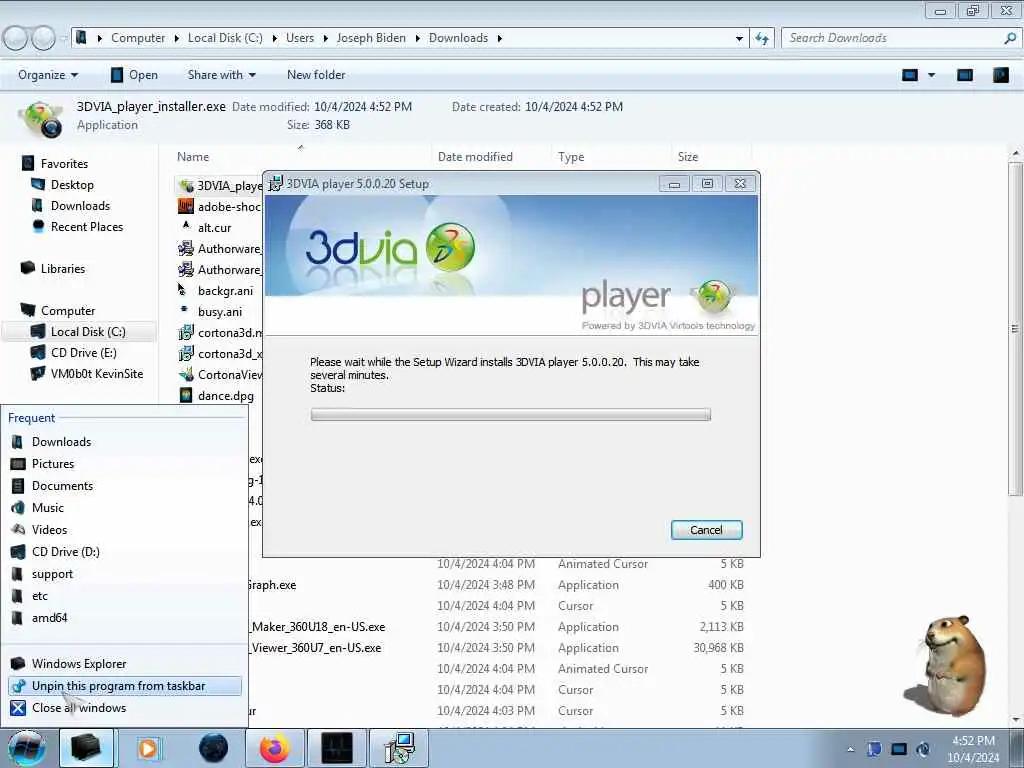Viewport: 1024px width, 768px height.
Task: Click the Open toolbar button
Action: (134, 75)
